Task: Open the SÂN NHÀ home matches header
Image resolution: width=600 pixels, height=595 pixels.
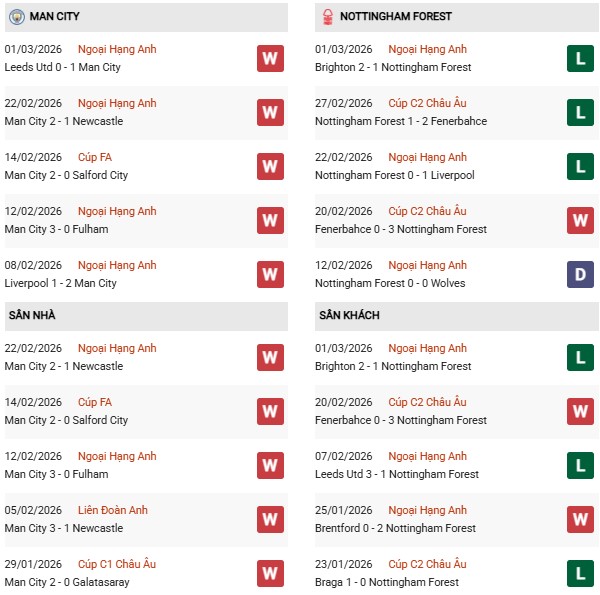Action: click(32, 316)
